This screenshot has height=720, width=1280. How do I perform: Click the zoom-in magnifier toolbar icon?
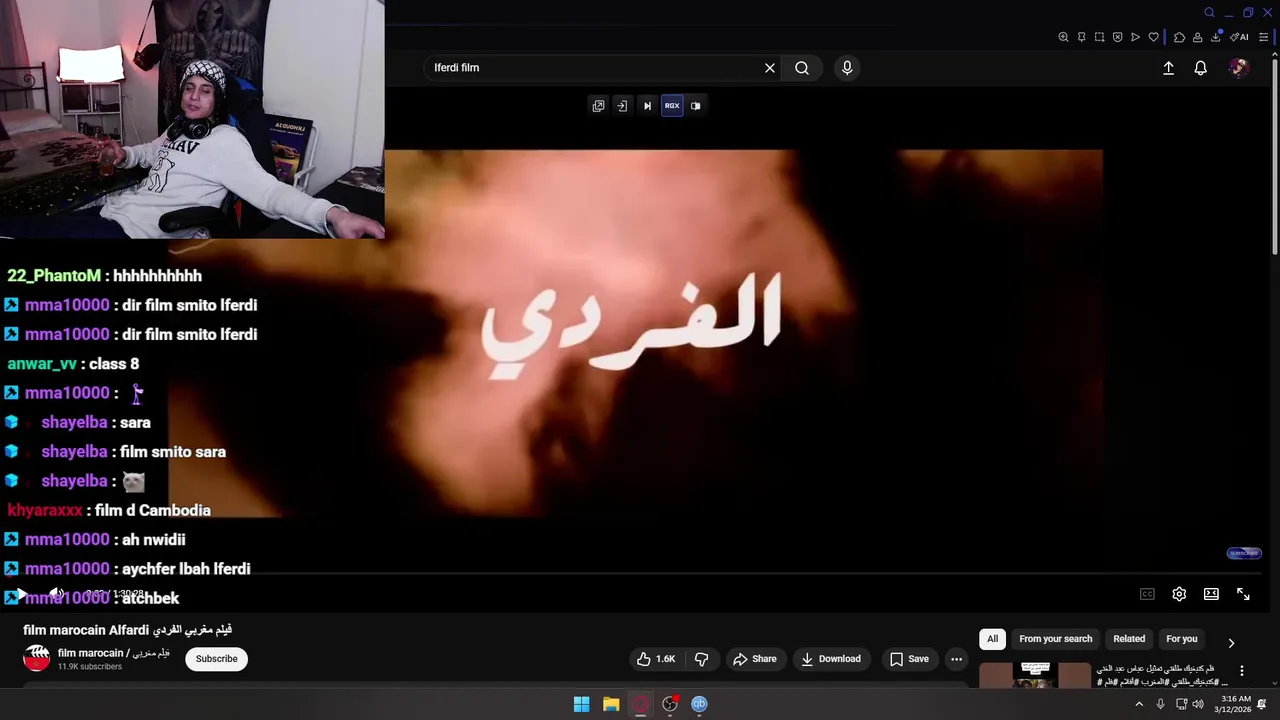pyautogui.click(x=1063, y=37)
